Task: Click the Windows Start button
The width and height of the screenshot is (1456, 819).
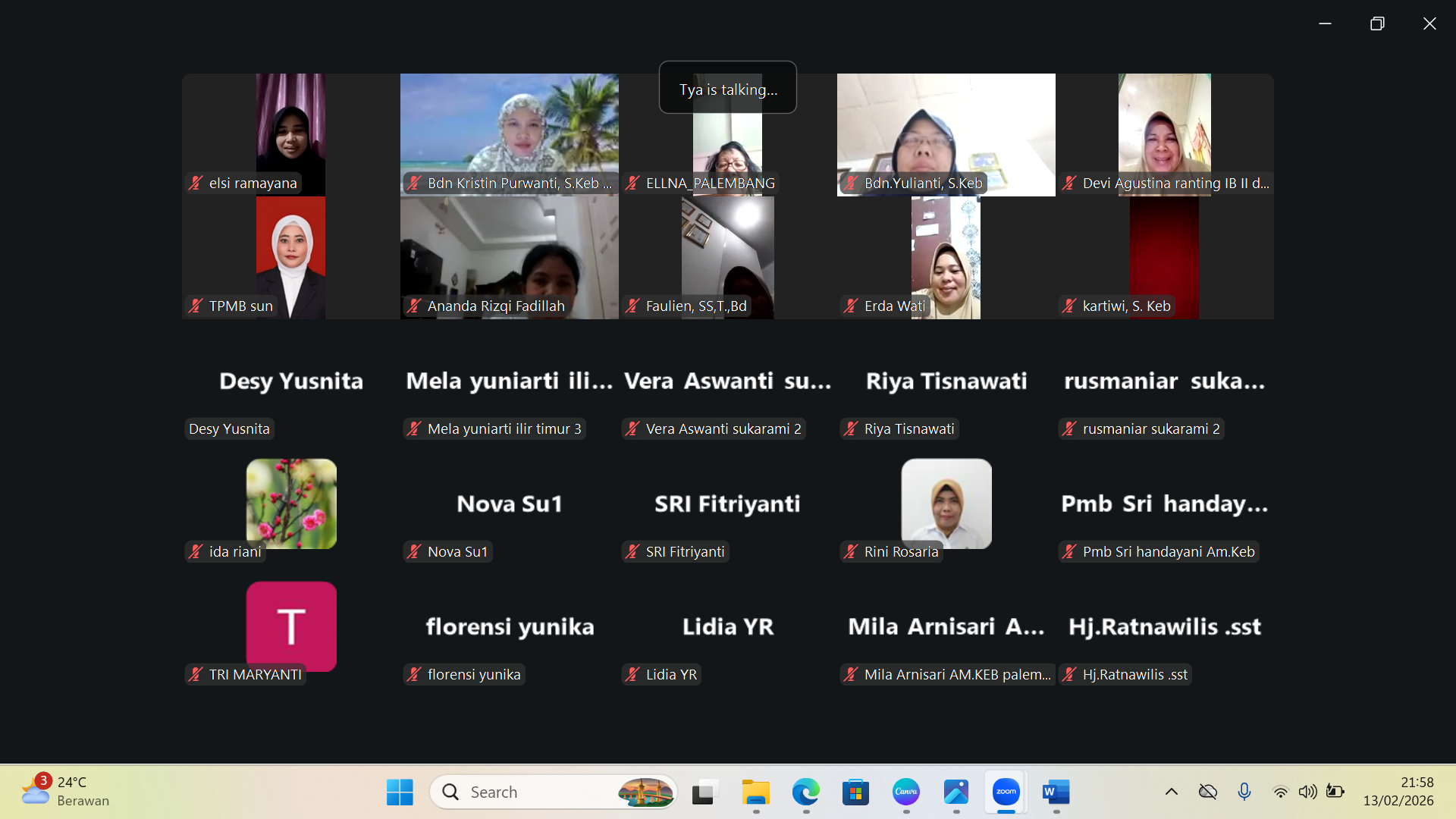Action: (400, 792)
